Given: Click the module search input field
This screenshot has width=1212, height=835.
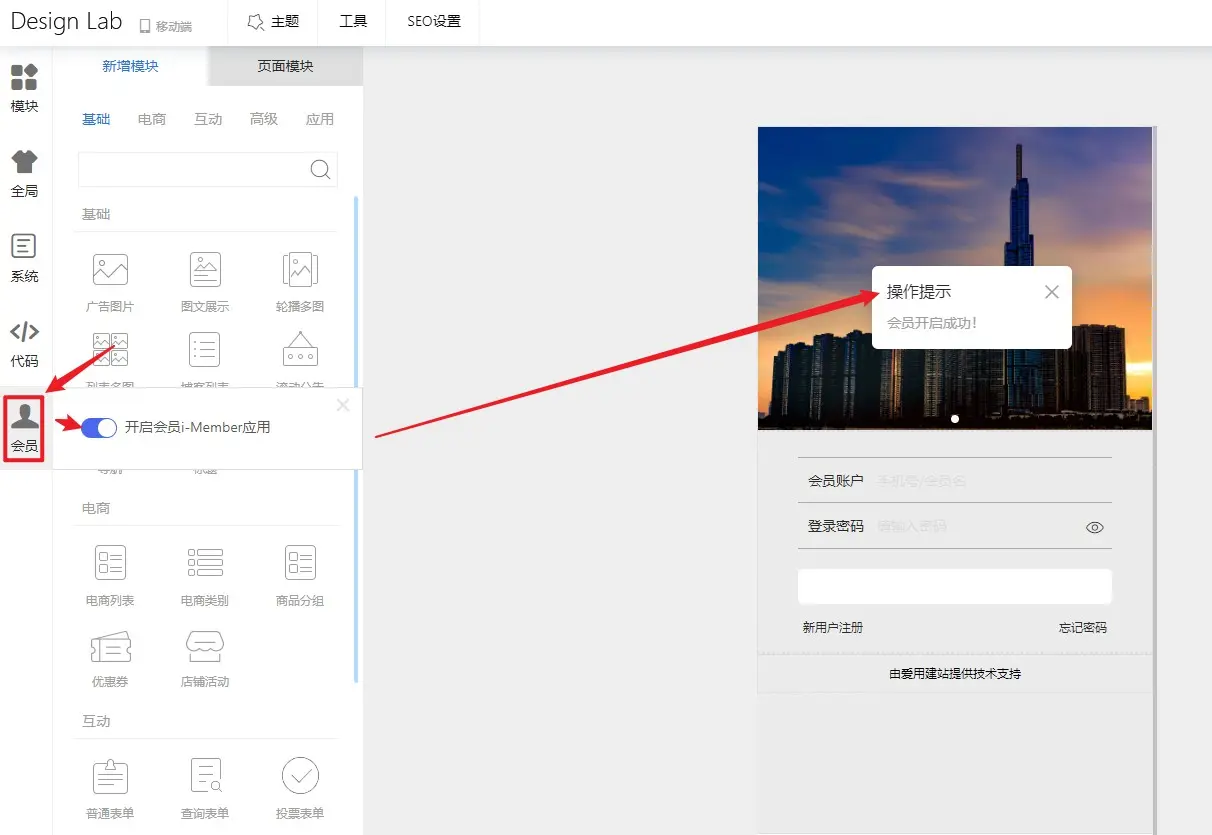Looking at the screenshot, I should tap(200, 169).
